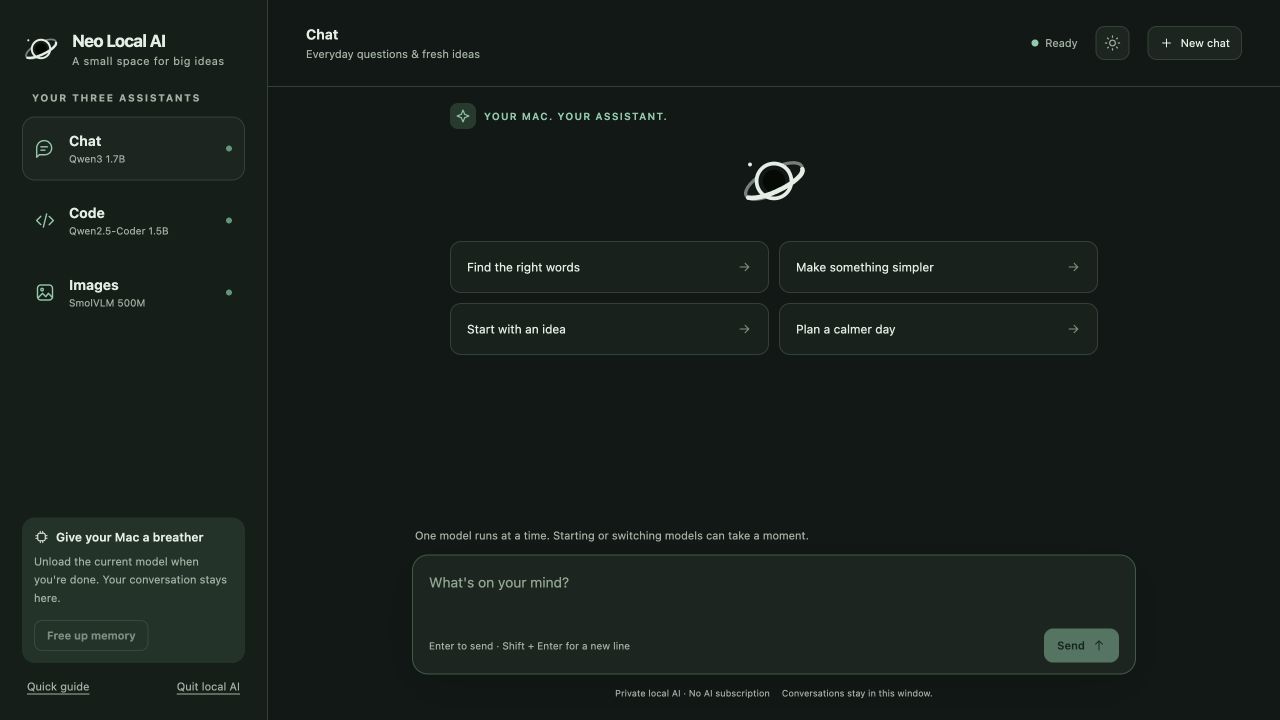Click One model runs at a time note
Viewport: 1280px width, 720px height.
pos(612,536)
